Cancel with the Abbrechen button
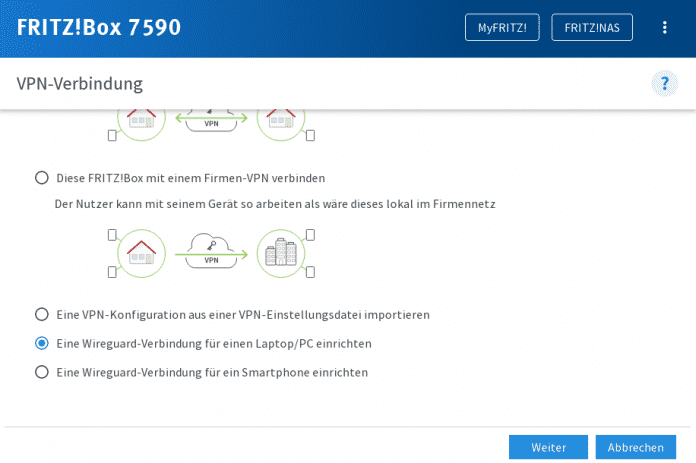Image resolution: width=696 pixels, height=463 pixels. (x=635, y=447)
